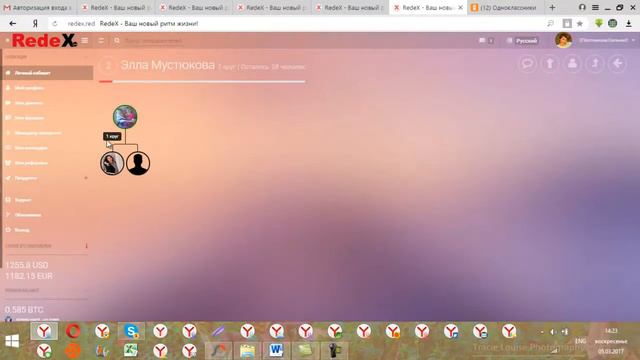Focus the RedeX header search field

pos(153,41)
